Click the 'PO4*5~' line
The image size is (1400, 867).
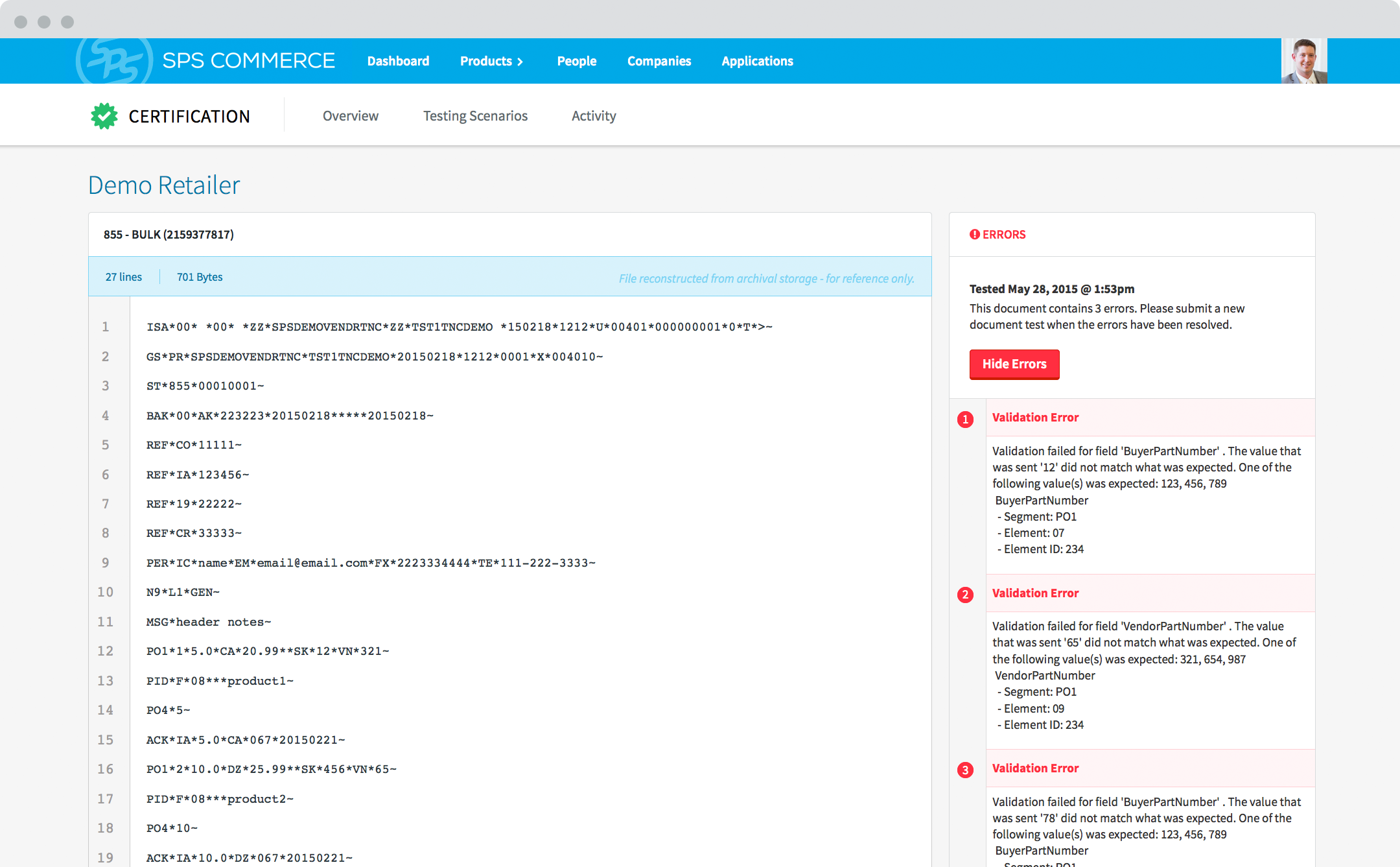pyautogui.click(x=168, y=710)
